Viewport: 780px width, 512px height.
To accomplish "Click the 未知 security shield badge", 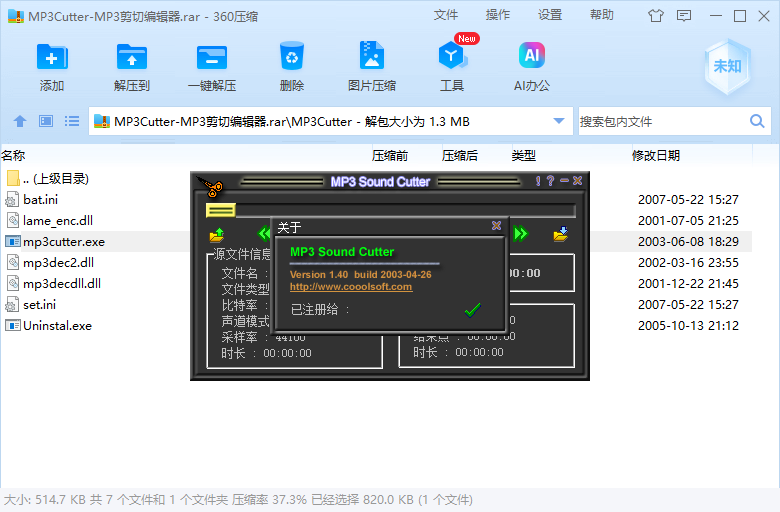I will pos(727,67).
